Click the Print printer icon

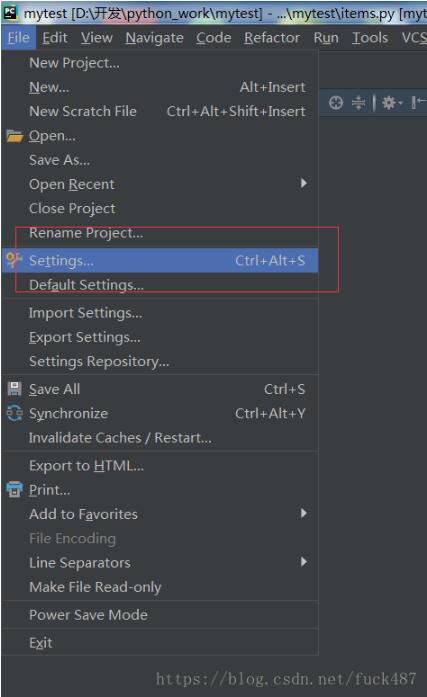point(14,489)
